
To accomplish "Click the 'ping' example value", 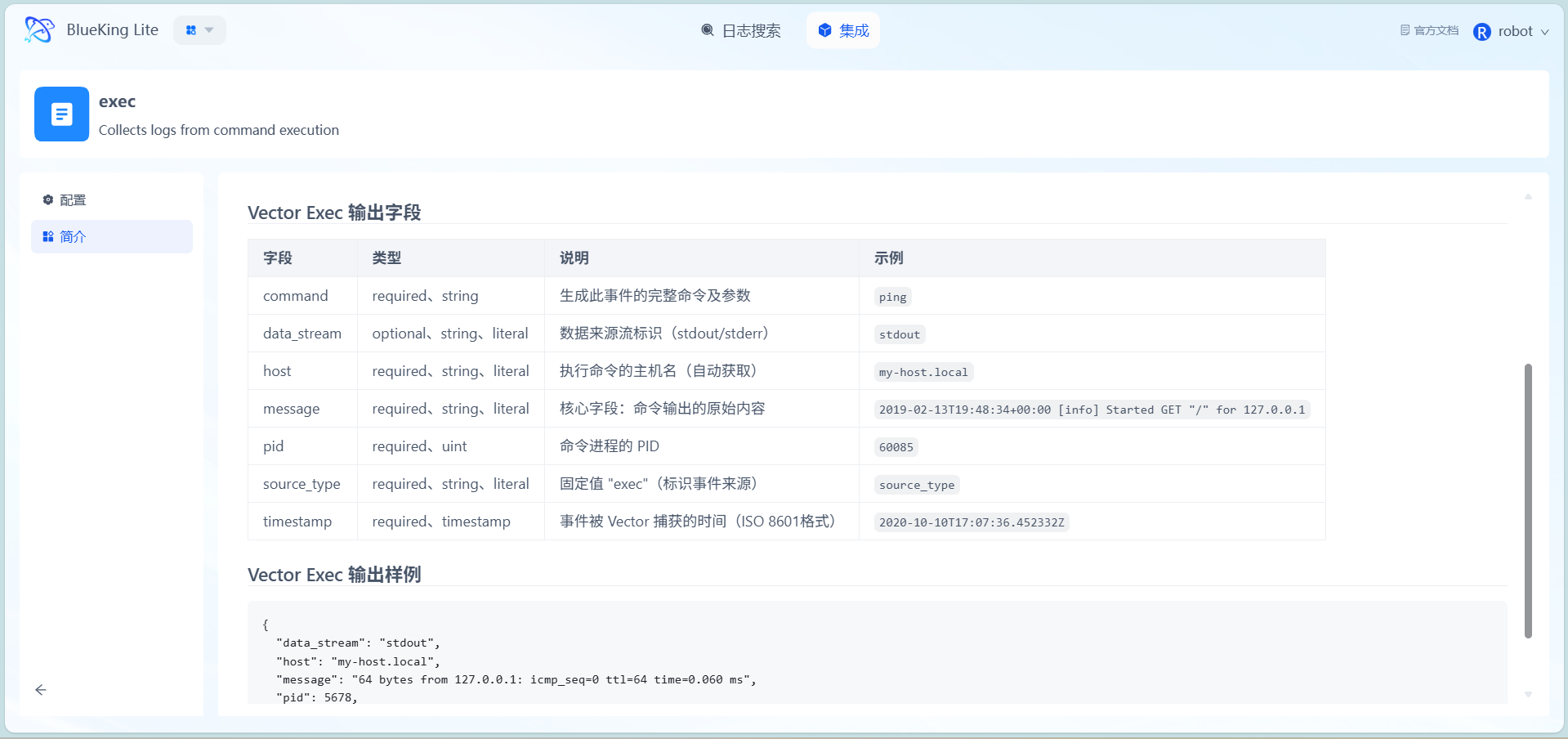I will (x=892, y=297).
